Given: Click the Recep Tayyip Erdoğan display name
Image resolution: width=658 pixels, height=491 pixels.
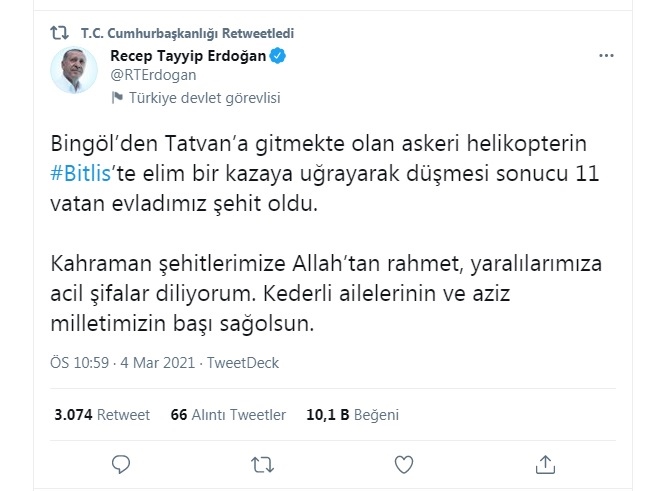Looking at the screenshot, I should coord(186,56).
